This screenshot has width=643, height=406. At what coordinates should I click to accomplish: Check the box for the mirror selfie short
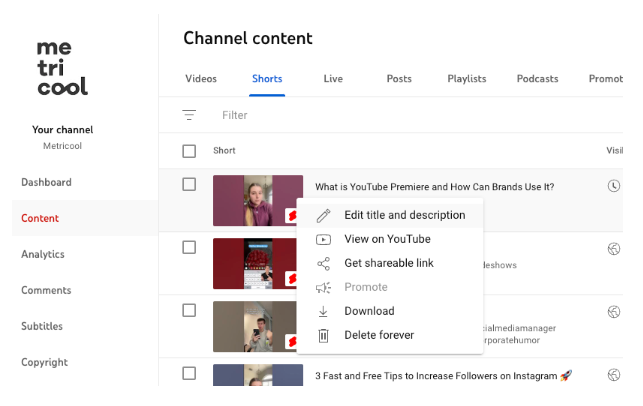(189, 310)
